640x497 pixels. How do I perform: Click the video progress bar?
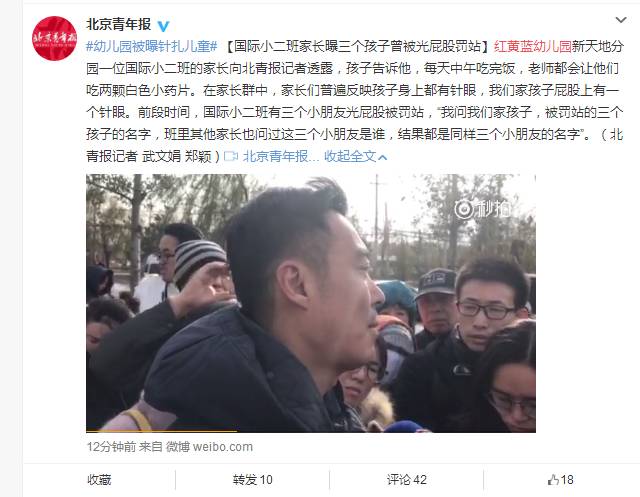click(x=311, y=431)
